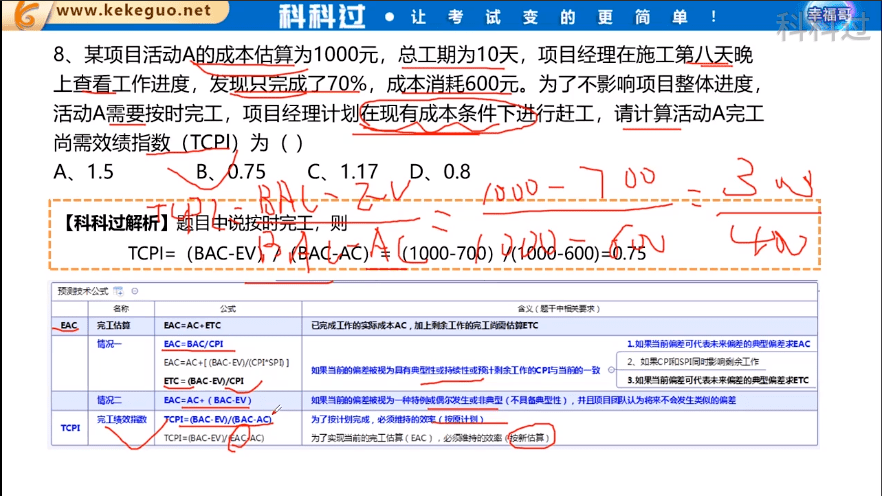
Task: Click the formula TCPI=(BAC-EV)/(EAC-AC)
Action: [214, 438]
